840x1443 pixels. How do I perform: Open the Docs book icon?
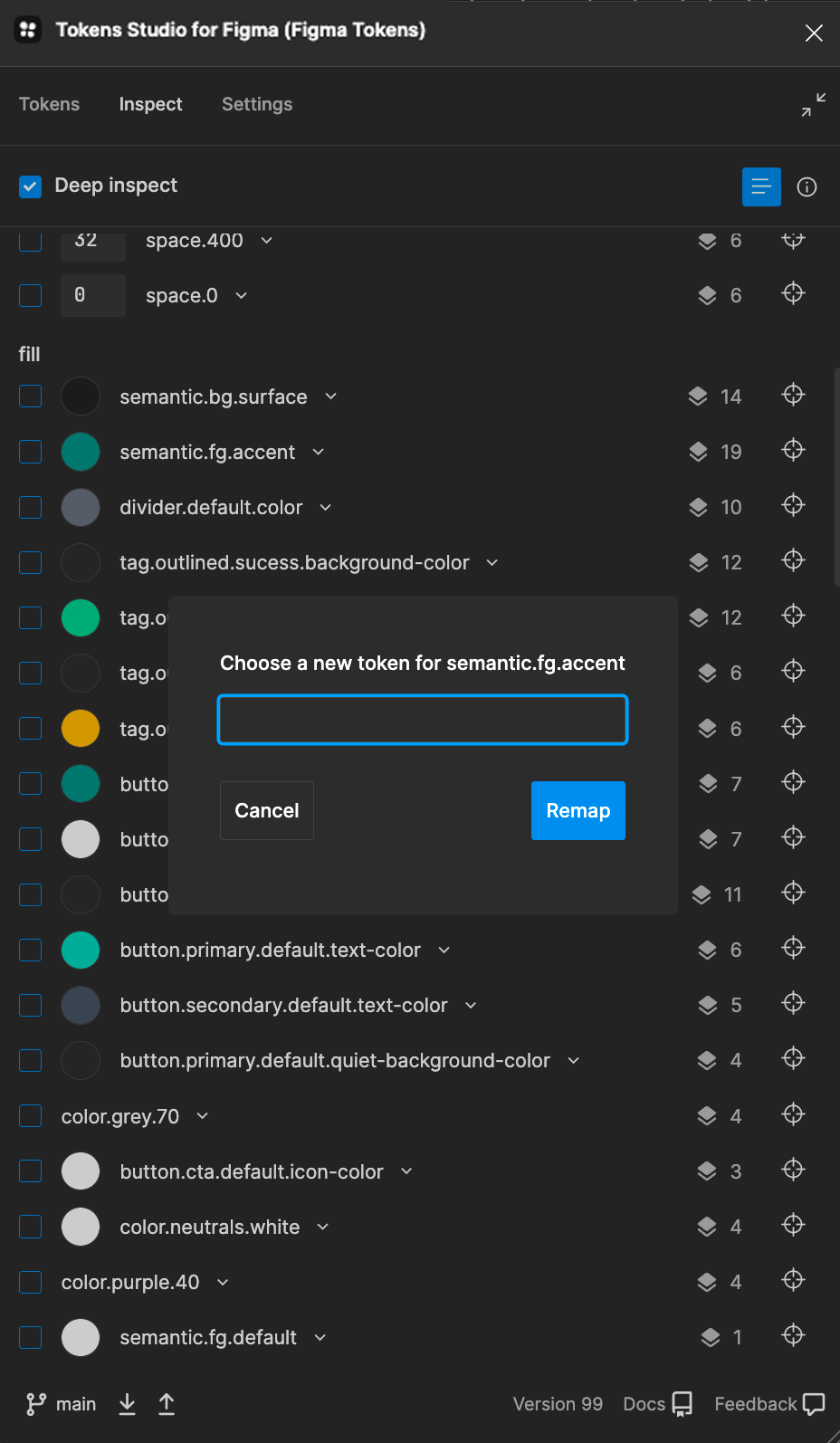coord(682,1404)
